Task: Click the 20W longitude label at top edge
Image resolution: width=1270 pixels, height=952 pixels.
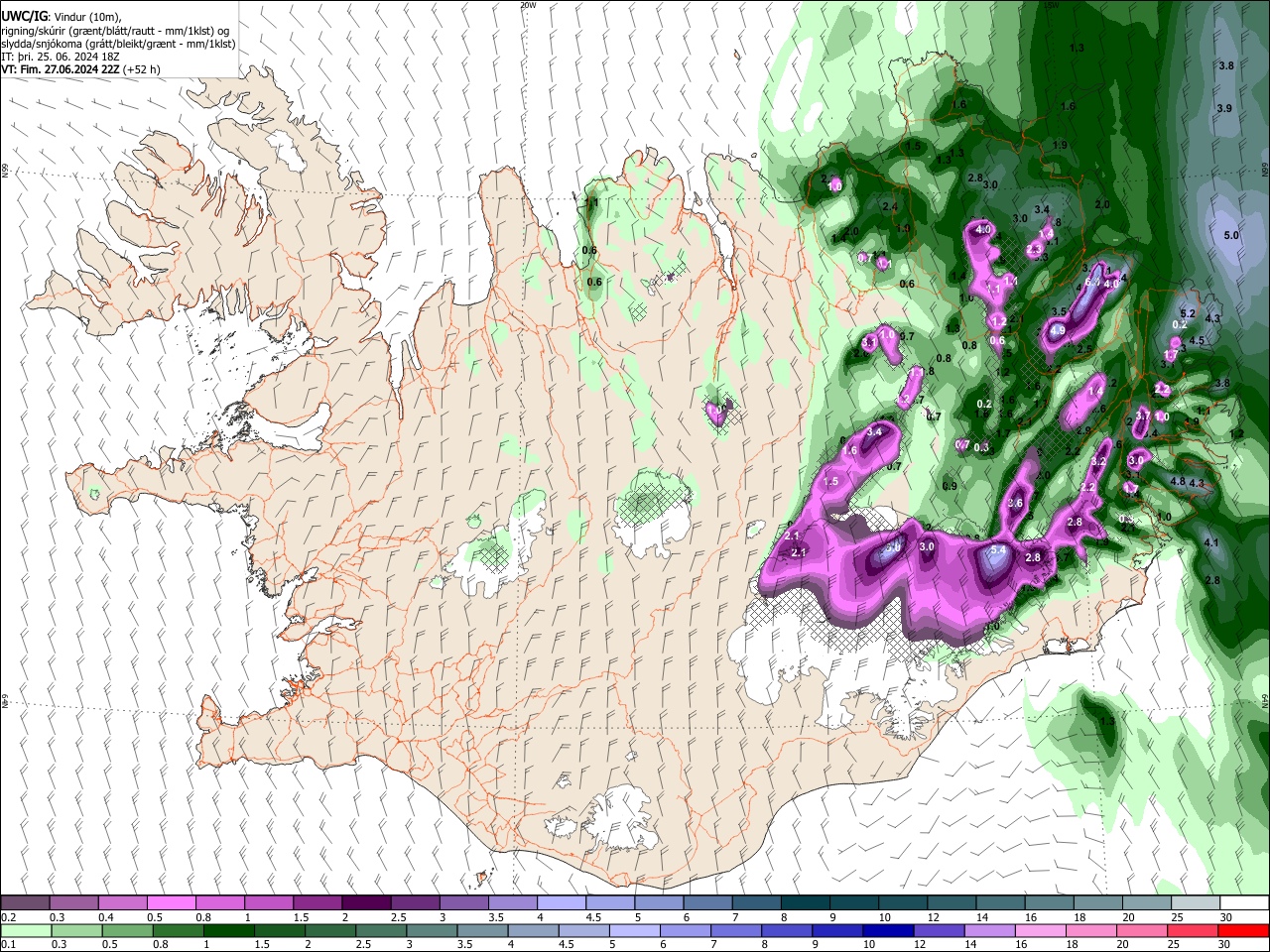Action: [528, 5]
